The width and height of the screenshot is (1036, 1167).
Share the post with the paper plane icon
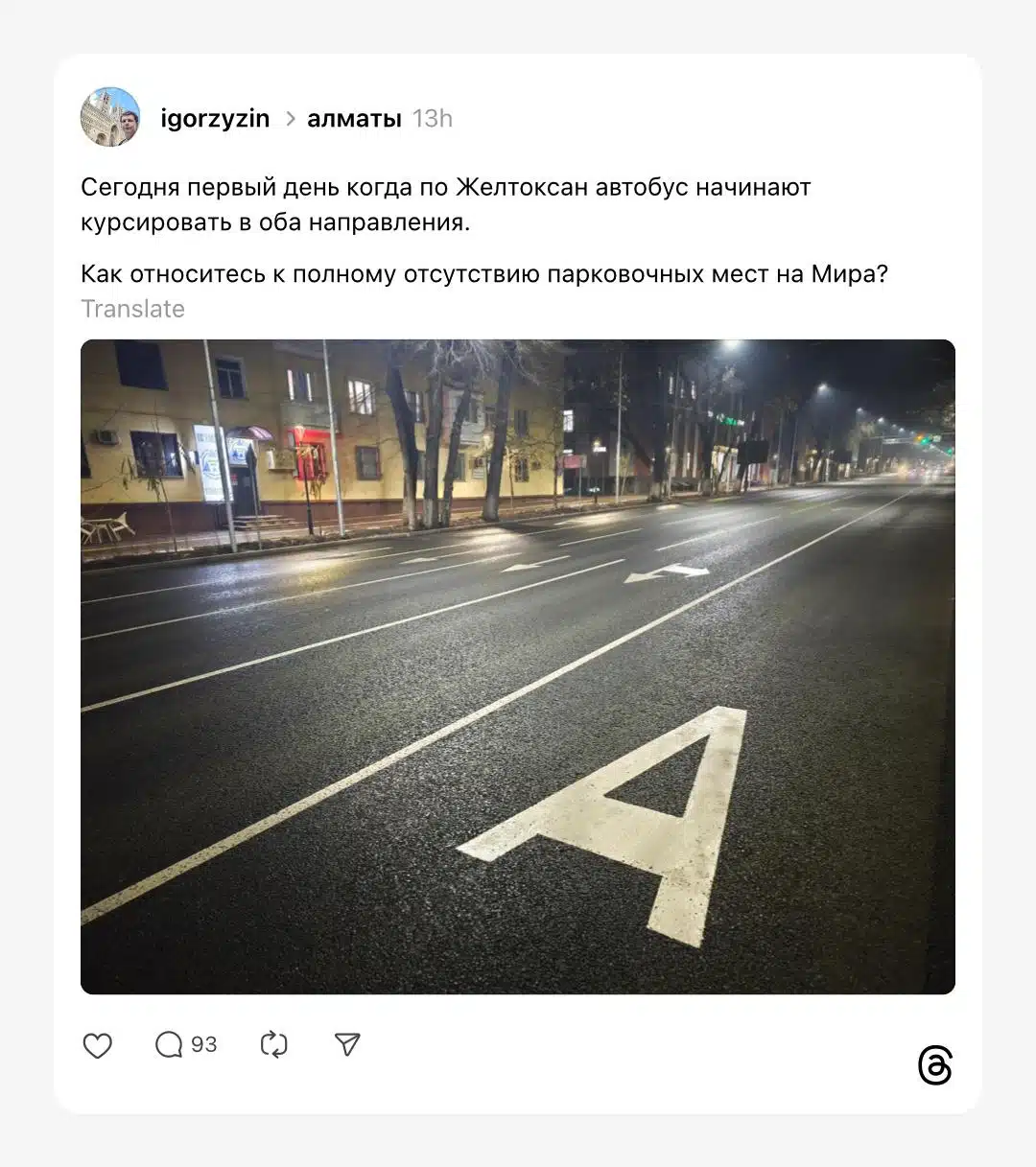(347, 1044)
